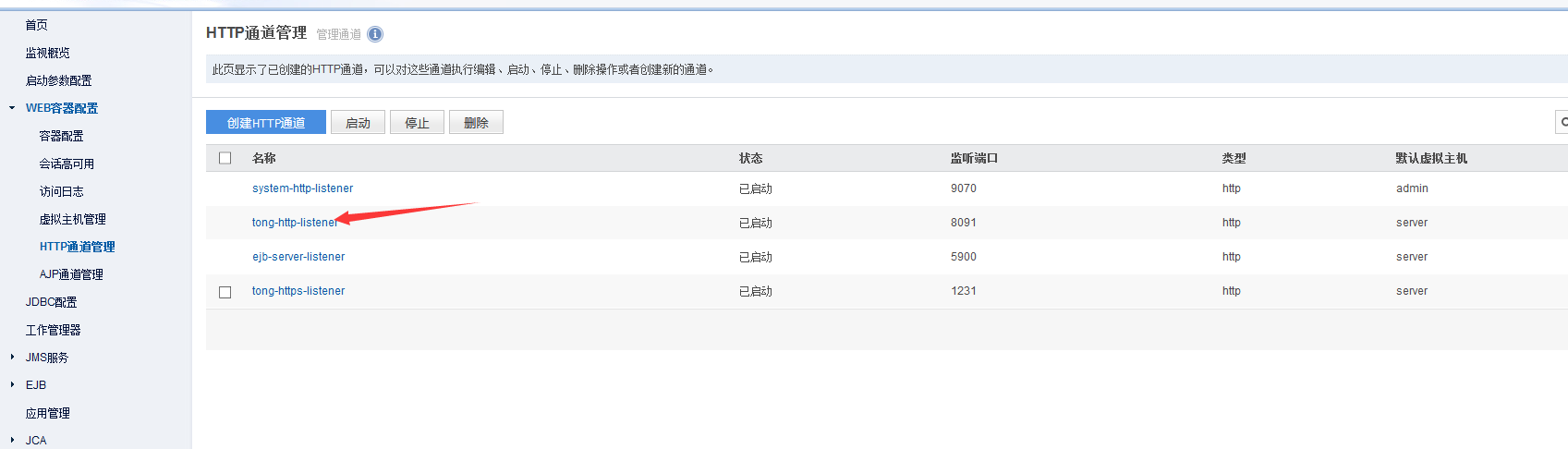Collapse the WEB容器配置 tree section

[12, 108]
